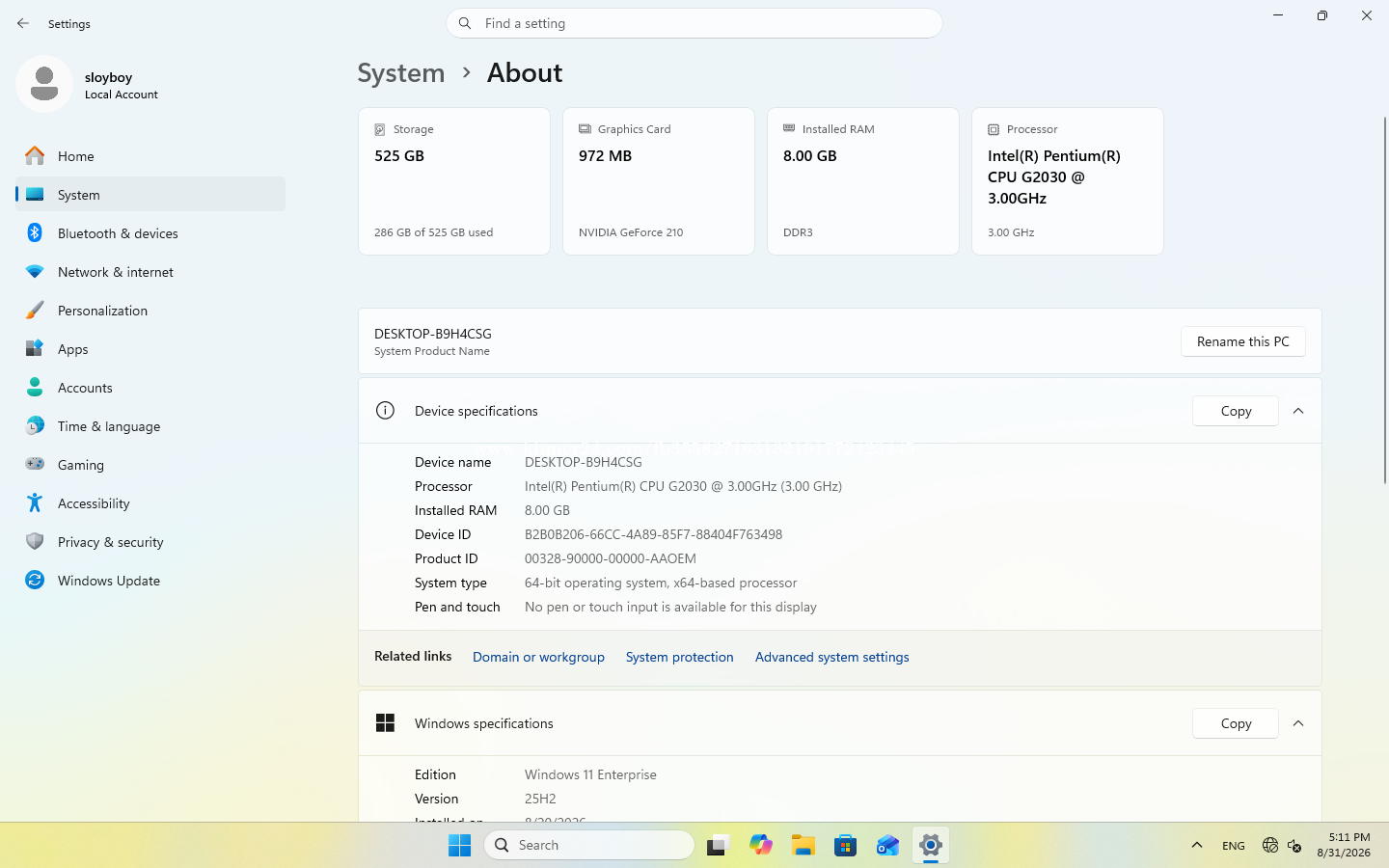Click the ENG language indicator
This screenshot has width=1389, height=868.
click(x=1234, y=845)
